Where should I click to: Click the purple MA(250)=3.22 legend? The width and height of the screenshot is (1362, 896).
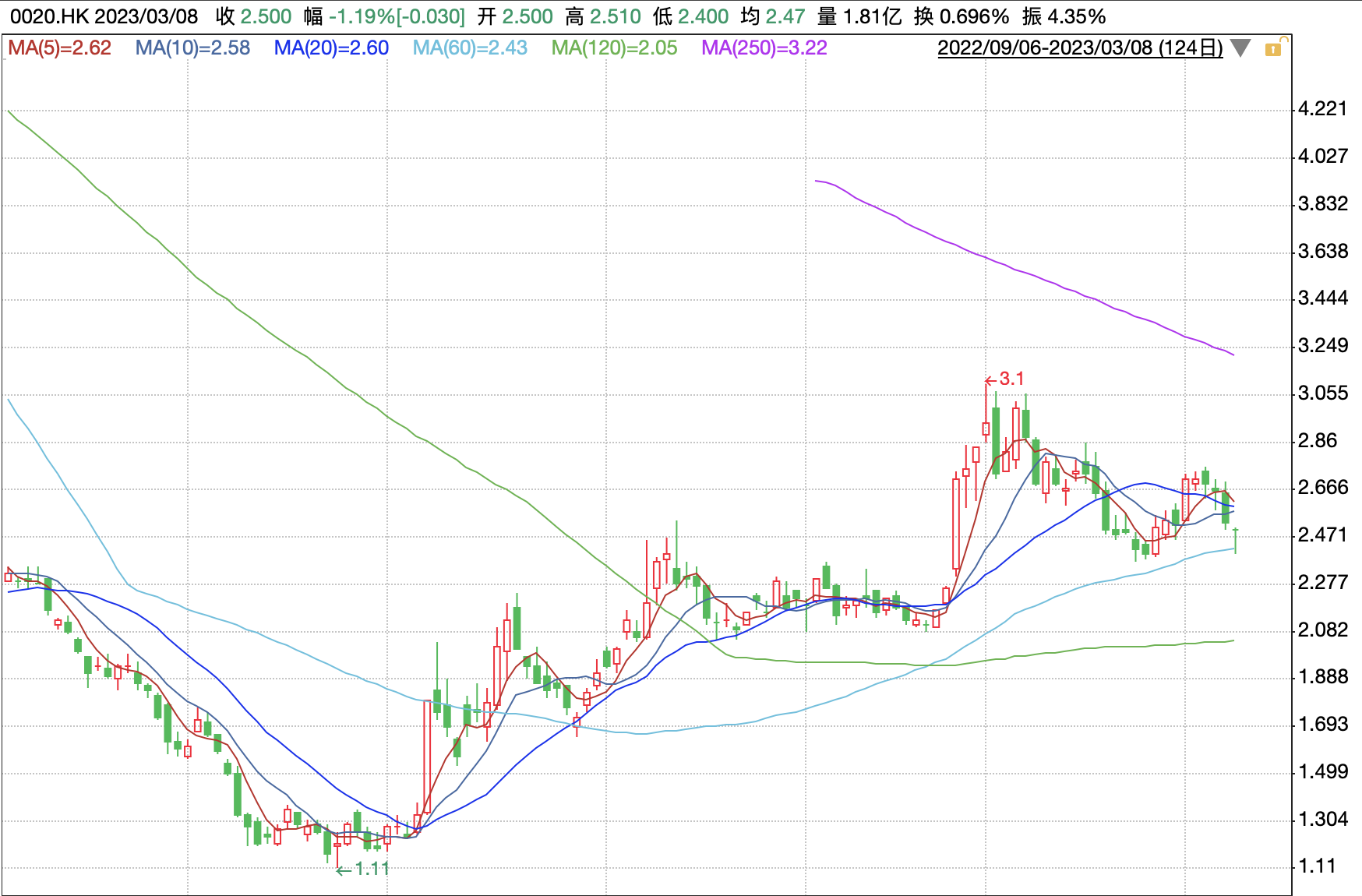point(764,48)
